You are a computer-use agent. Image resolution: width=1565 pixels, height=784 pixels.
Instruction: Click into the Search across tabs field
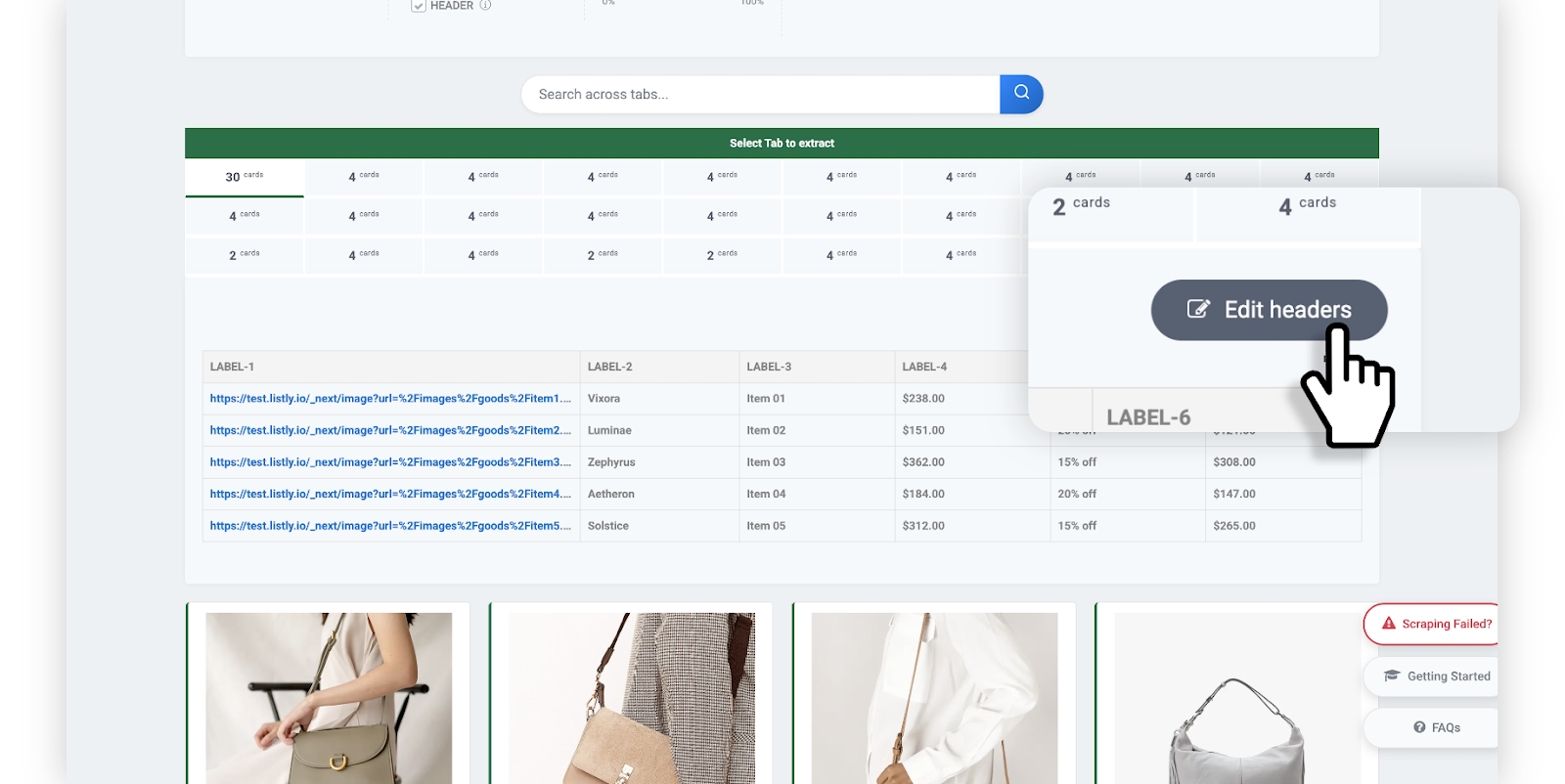coord(759,95)
